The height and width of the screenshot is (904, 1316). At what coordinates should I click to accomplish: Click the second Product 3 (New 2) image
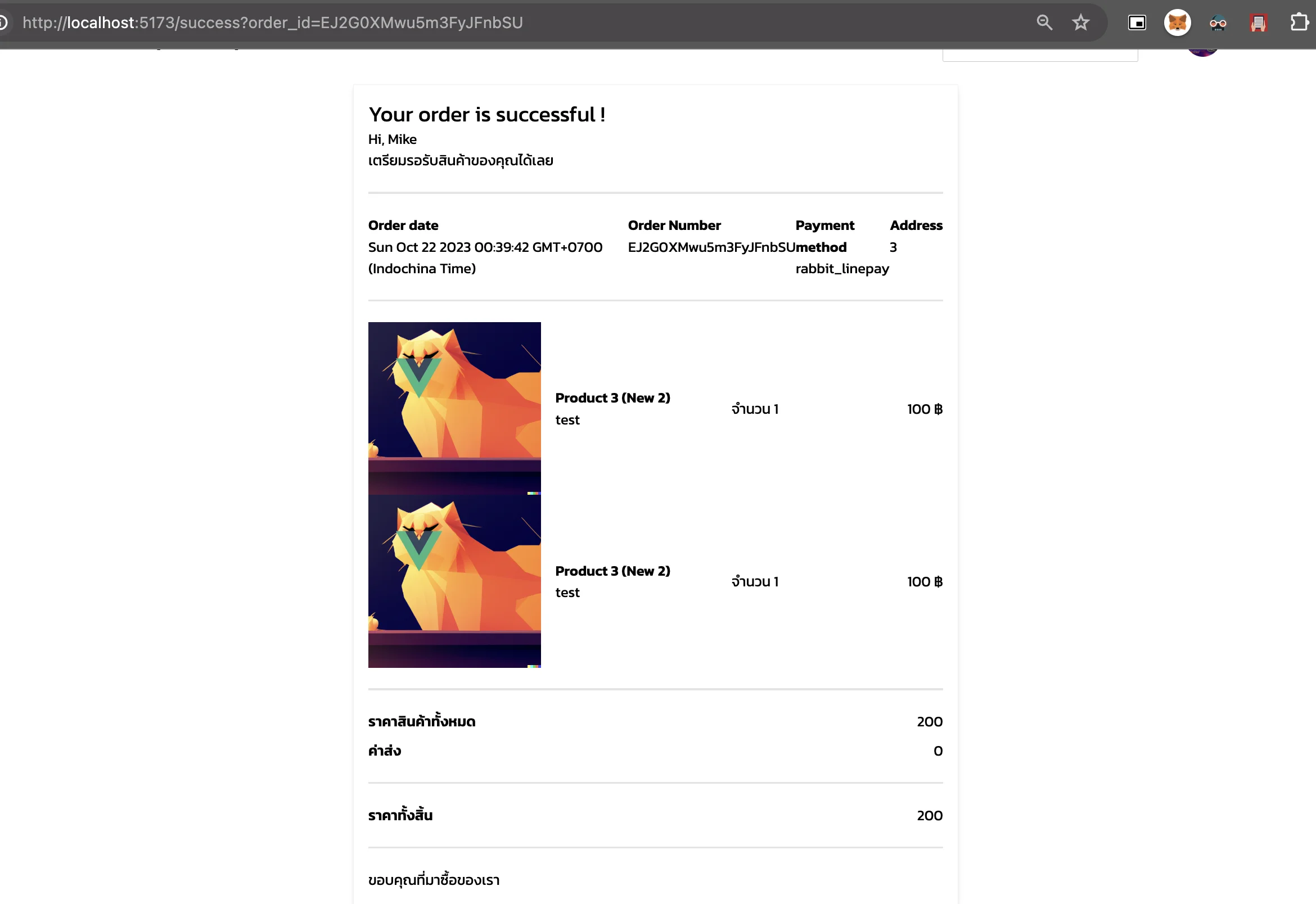454,581
